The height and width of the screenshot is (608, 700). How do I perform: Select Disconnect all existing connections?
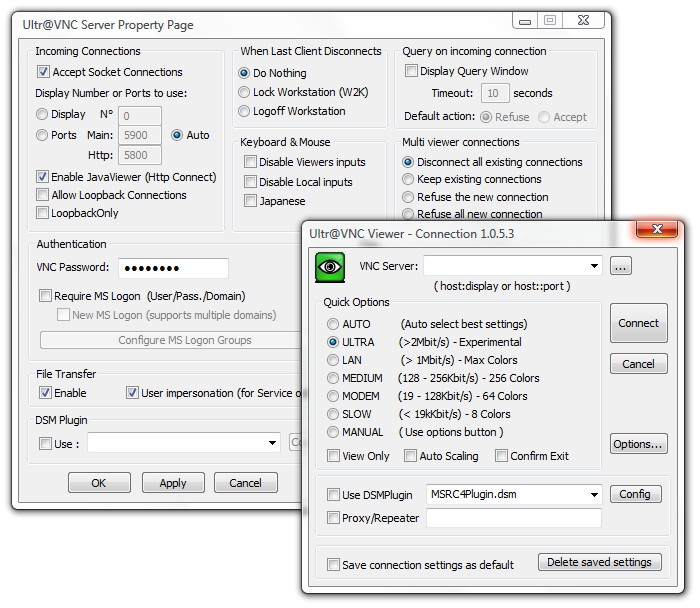click(x=408, y=162)
